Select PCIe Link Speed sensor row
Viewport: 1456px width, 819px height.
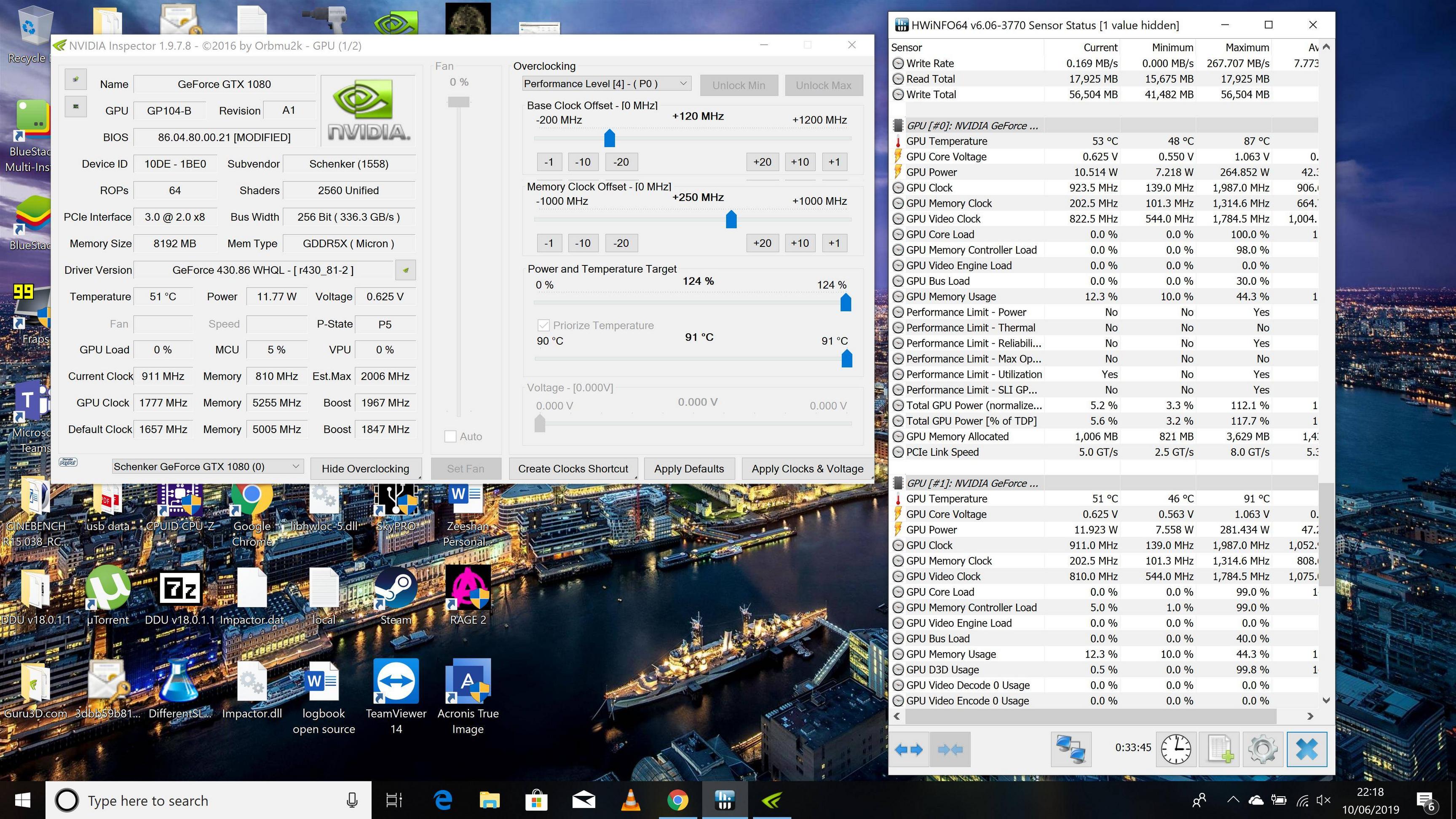[x=1105, y=452]
